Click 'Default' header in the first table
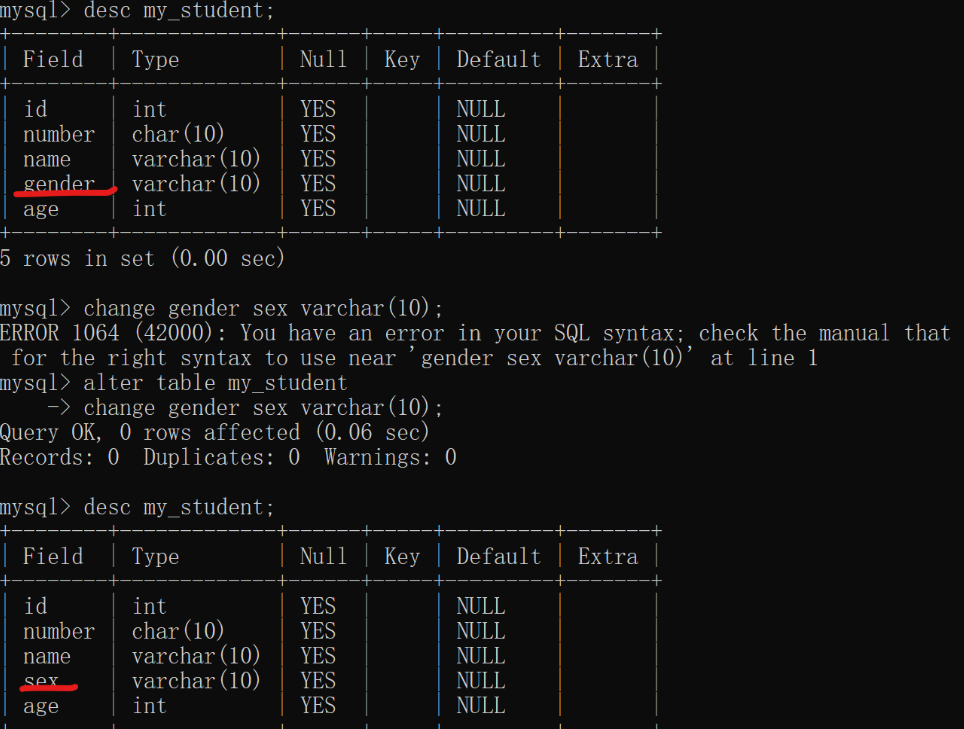This screenshot has height=729, width=964. click(499, 60)
